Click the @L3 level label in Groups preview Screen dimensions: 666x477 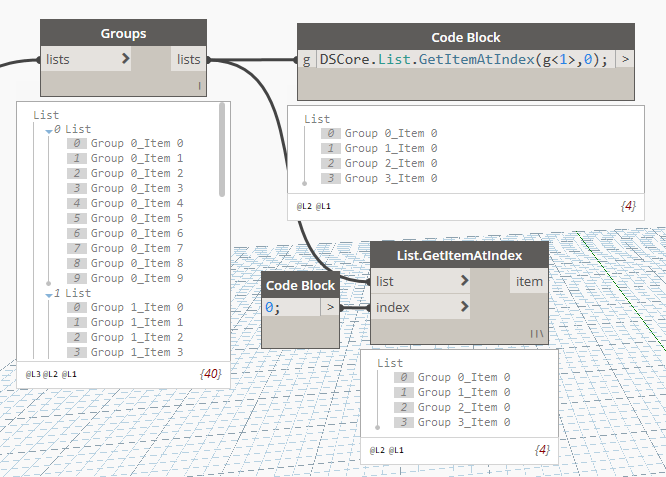33,374
